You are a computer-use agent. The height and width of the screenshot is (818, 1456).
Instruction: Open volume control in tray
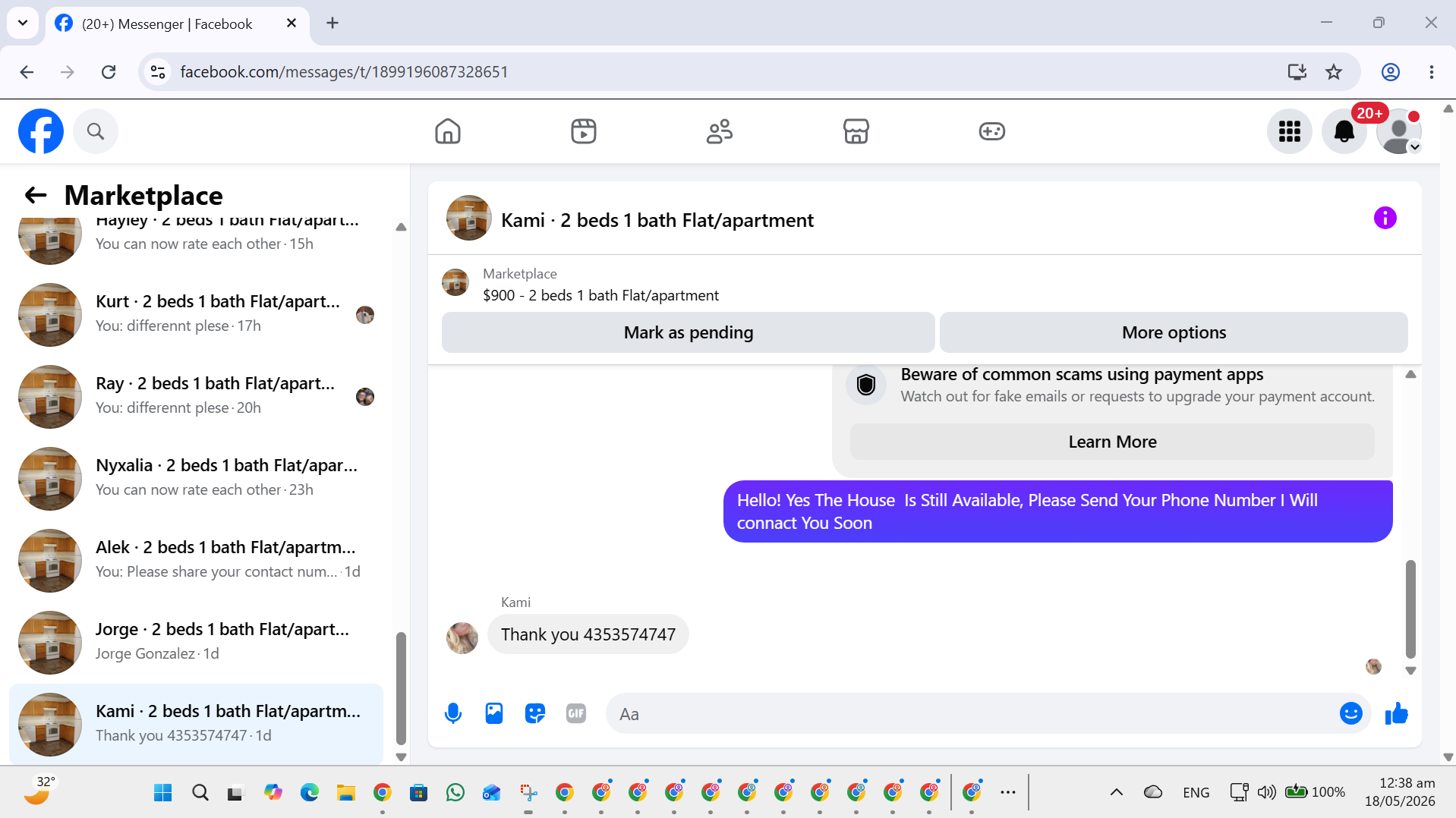click(x=1266, y=792)
